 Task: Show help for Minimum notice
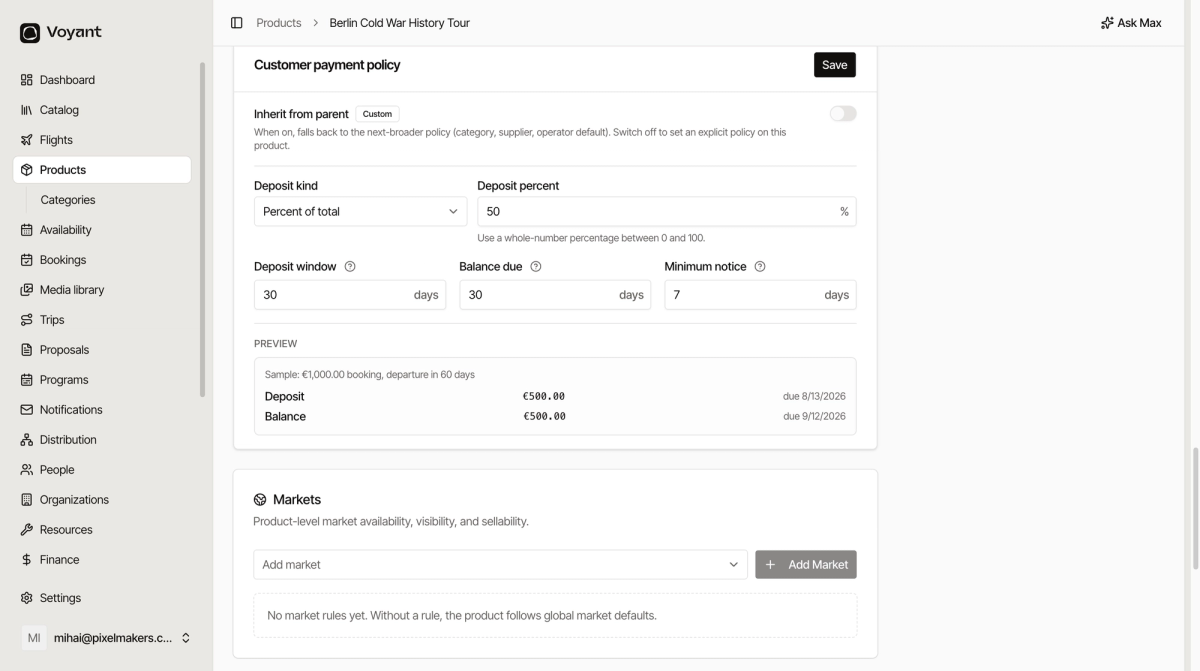760,267
